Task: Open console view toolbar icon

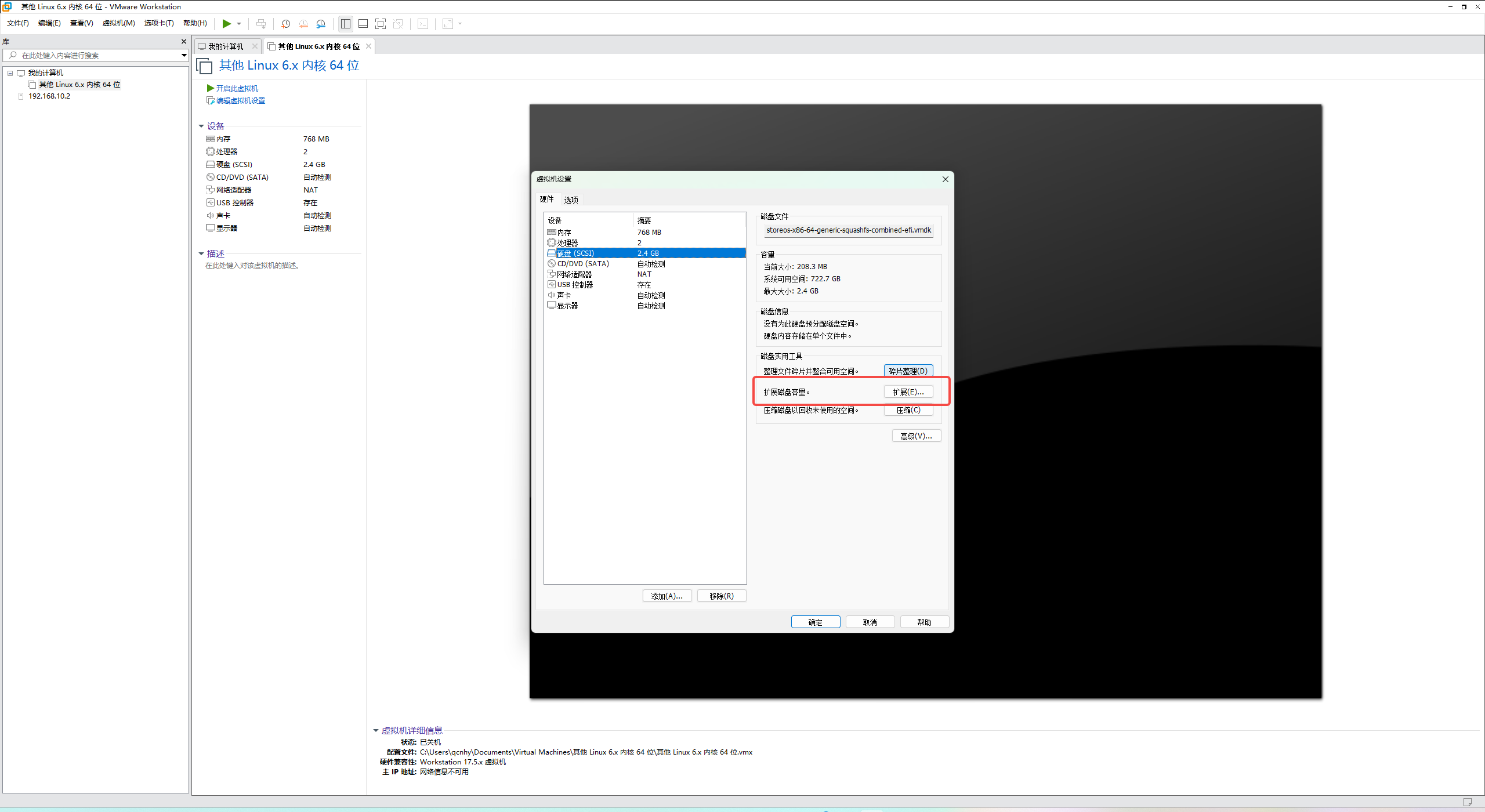Action: point(423,24)
